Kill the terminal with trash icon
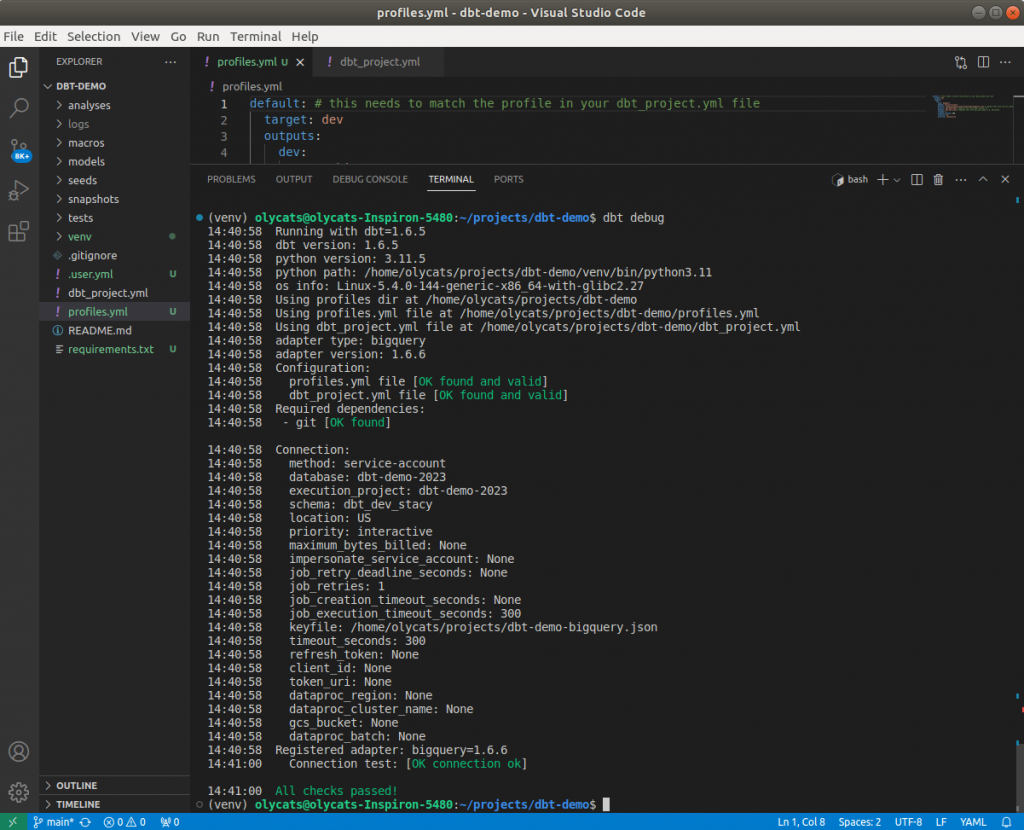Image resolution: width=1024 pixels, height=830 pixels. [x=938, y=180]
